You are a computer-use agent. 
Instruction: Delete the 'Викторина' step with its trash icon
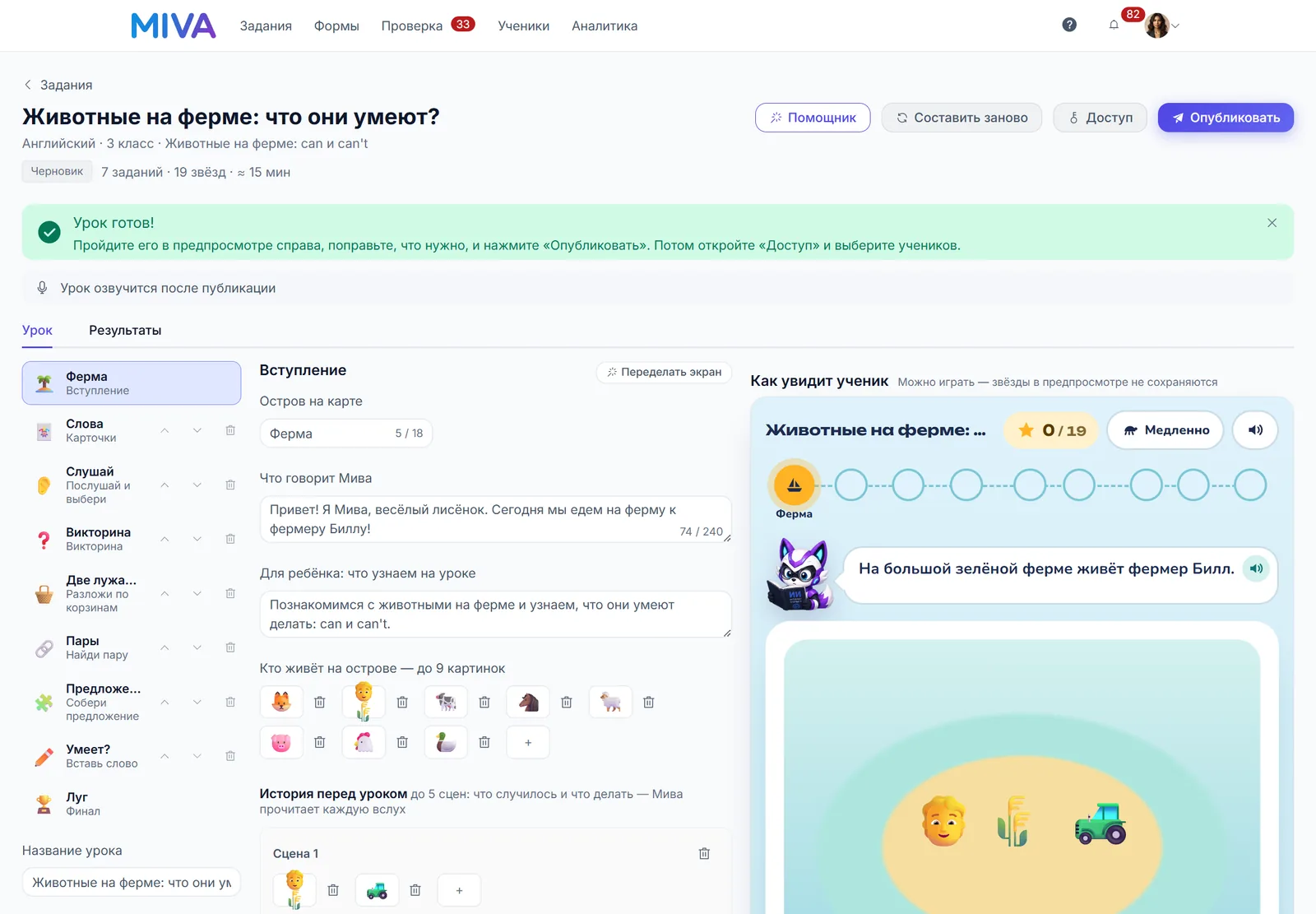pyautogui.click(x=230, y=539)
